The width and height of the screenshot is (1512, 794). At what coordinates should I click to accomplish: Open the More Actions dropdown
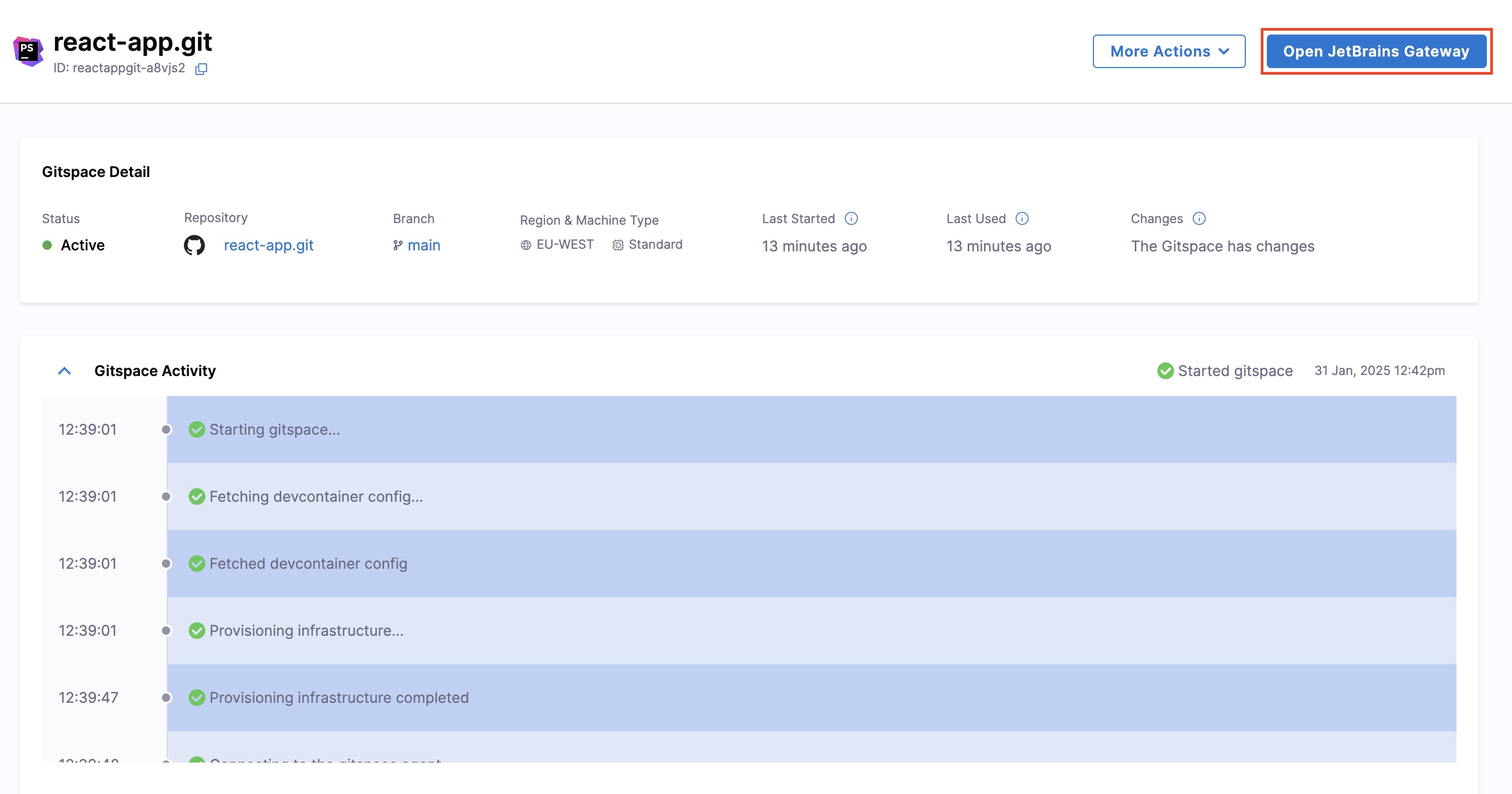pos(1169,52)
